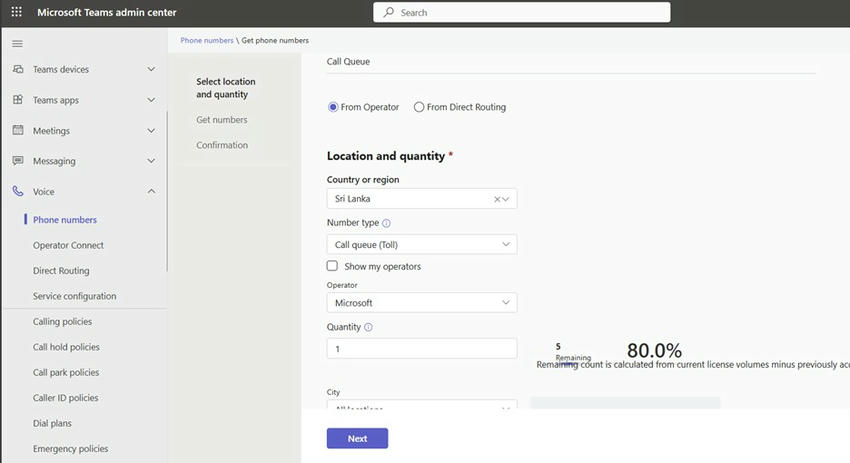Click the sidebar navigation scrollbar
The width and height of the screenshot is (850, 463).
tap(167, 190)
